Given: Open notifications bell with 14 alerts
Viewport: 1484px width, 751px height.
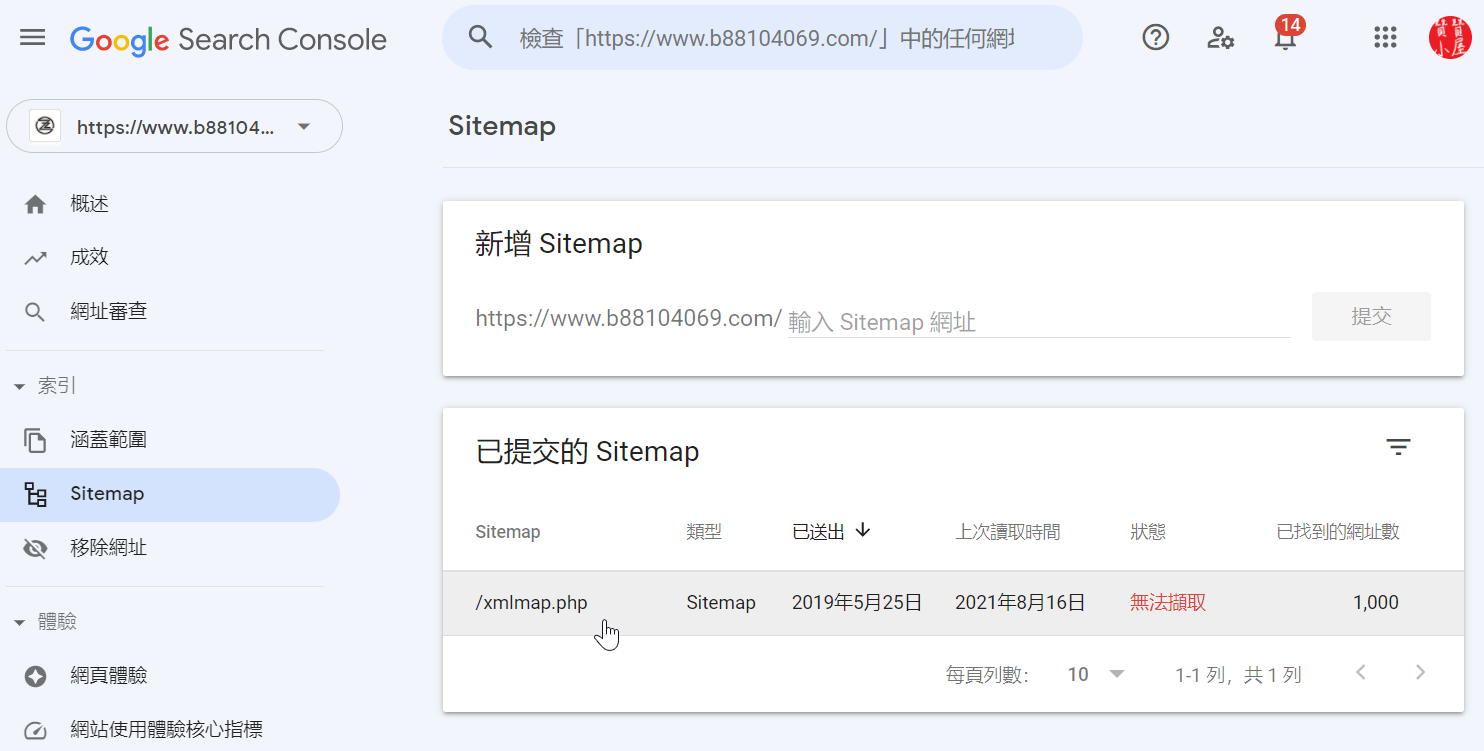Looking at the screenshot, I should tap(1286, 35).
